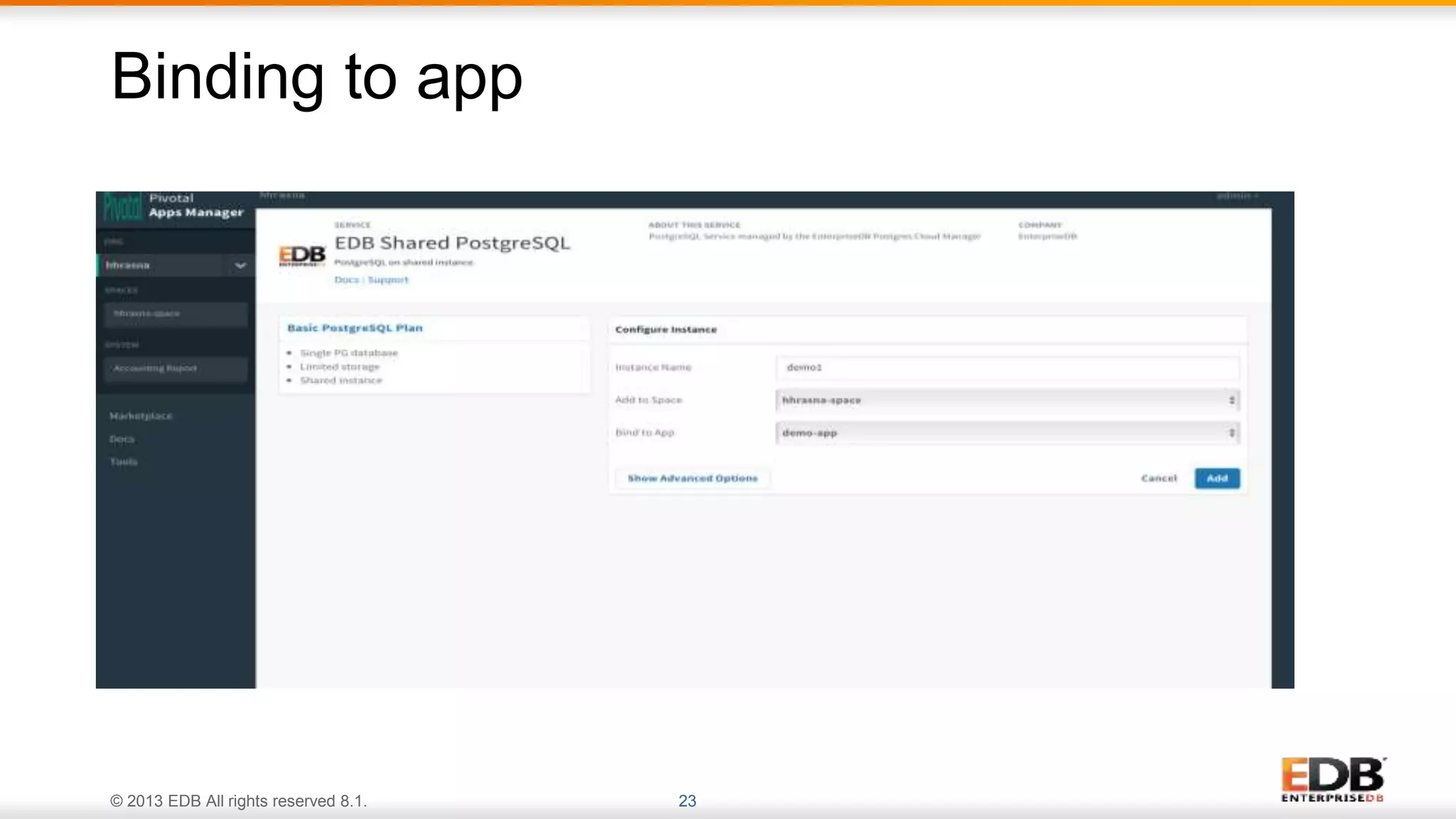
Task: Click the Docs link under EDB Shared PostgreSQL
Action: [x=346, y=280]
